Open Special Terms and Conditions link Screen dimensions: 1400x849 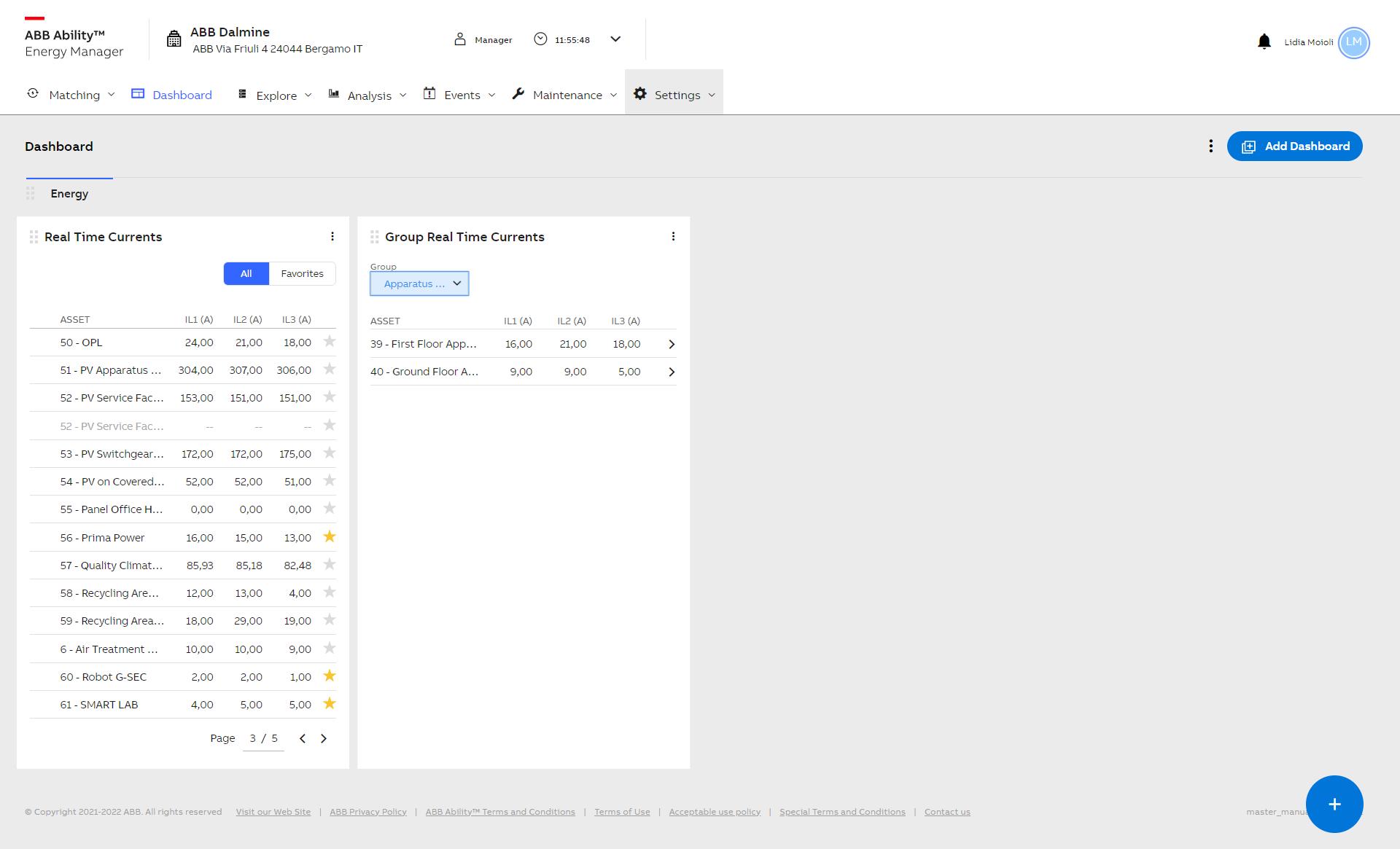tap(842, 812)
